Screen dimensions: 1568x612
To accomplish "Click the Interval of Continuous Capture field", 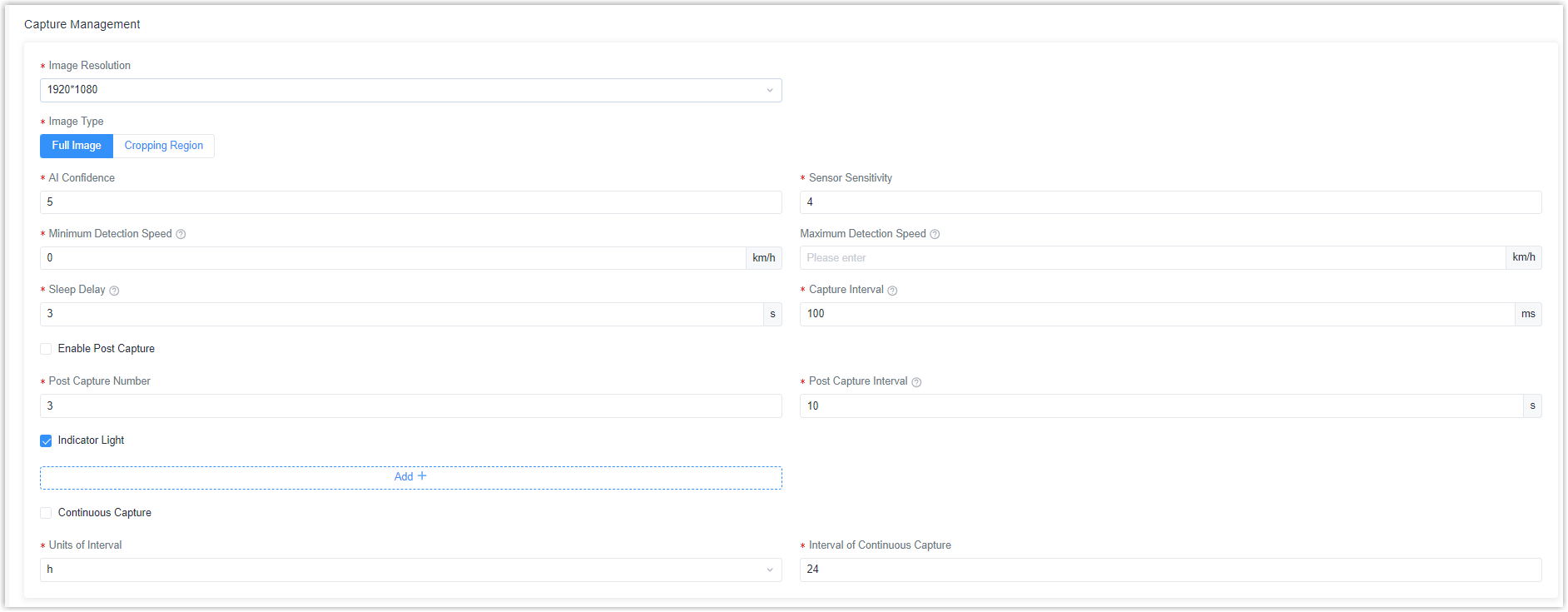I will tap(1170, 570).
